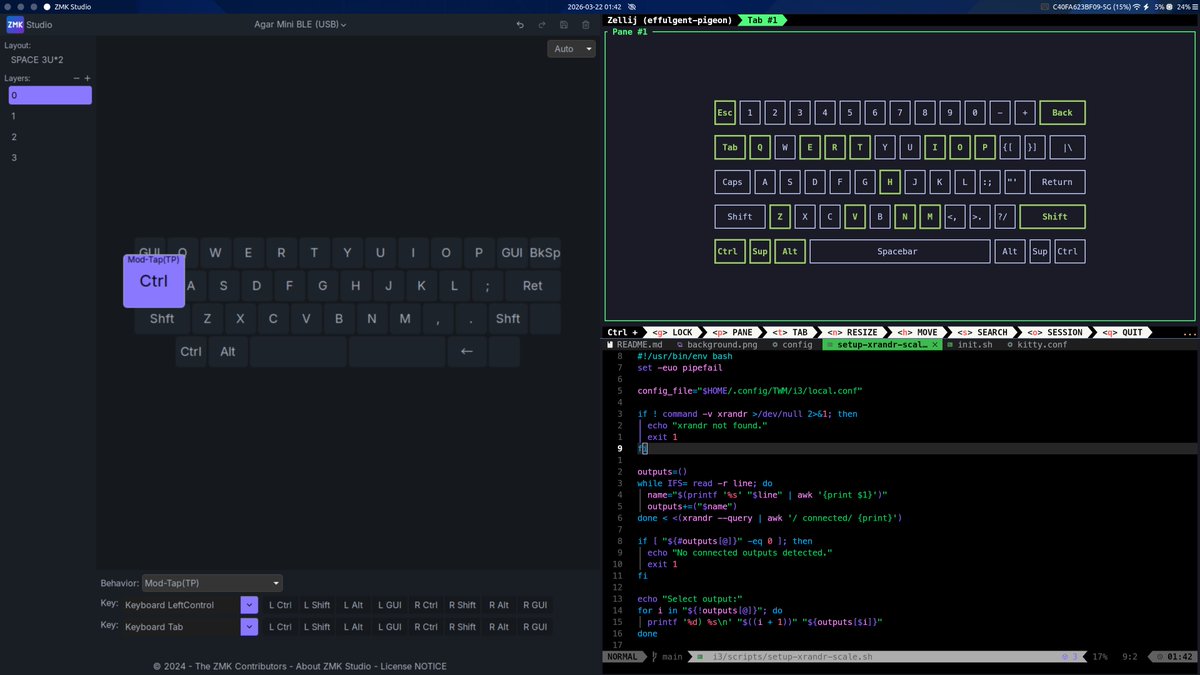
Task: Select layer 2 in the Layers list
Action: (x=50, y=137)
